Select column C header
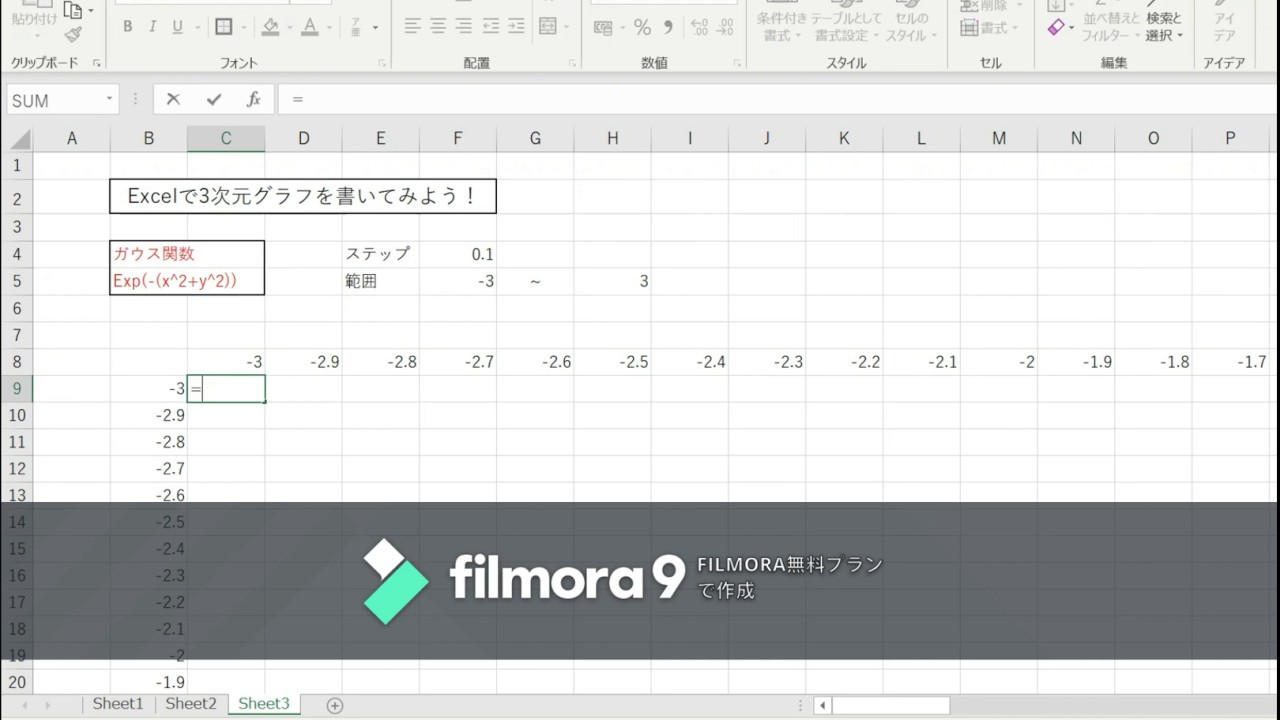Image resolution: width=1280 pixels, height=720 pixels. coord(226,139)
